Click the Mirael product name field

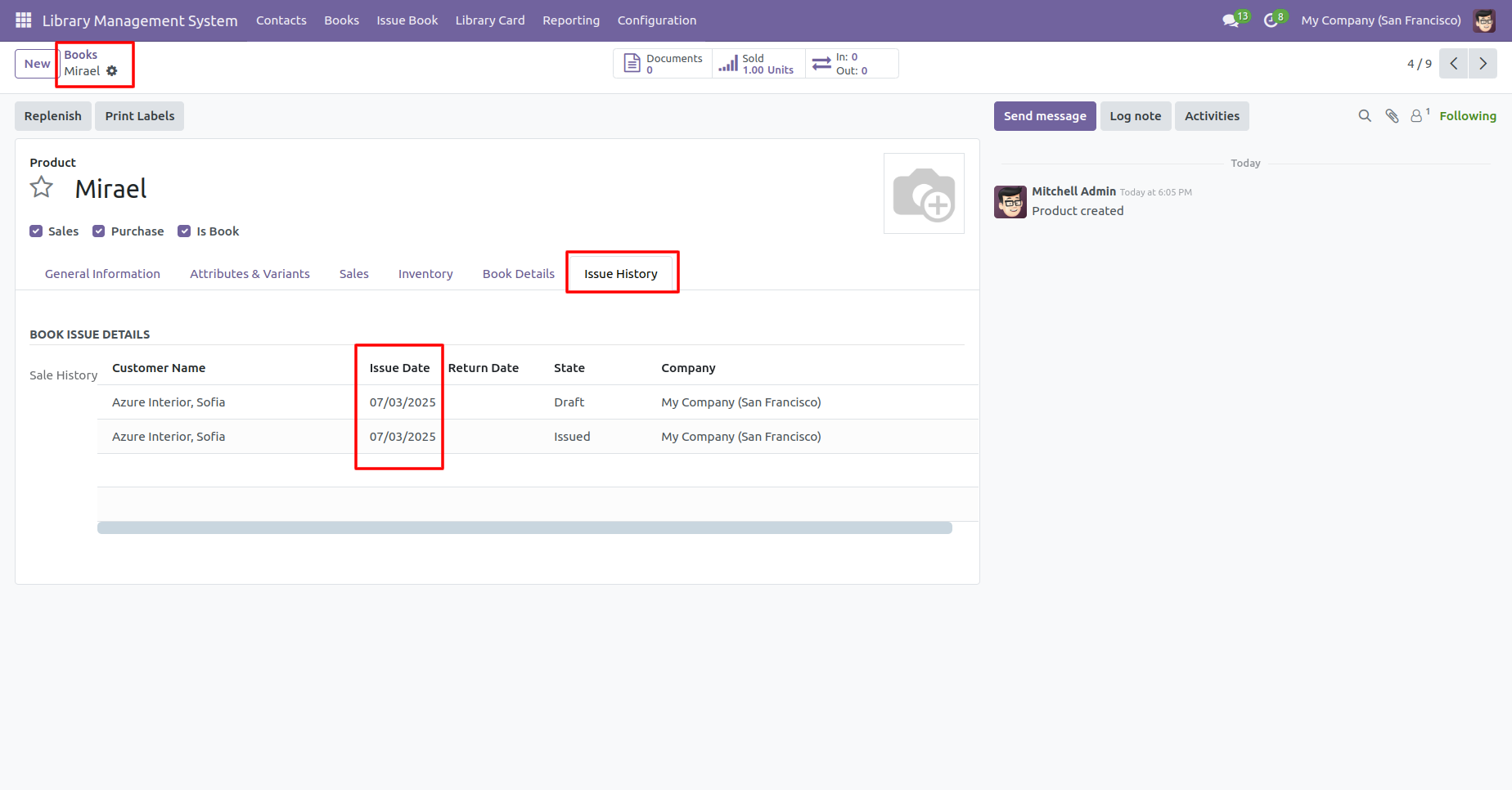(110, 189)
